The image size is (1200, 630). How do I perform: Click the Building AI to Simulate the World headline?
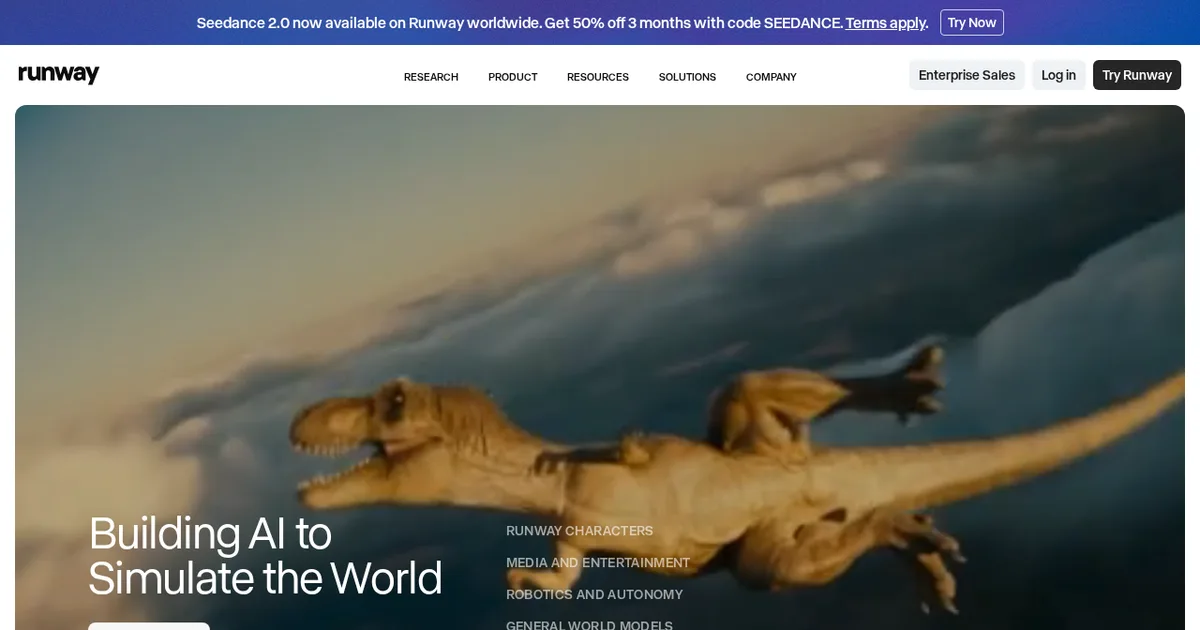point(265,555)
